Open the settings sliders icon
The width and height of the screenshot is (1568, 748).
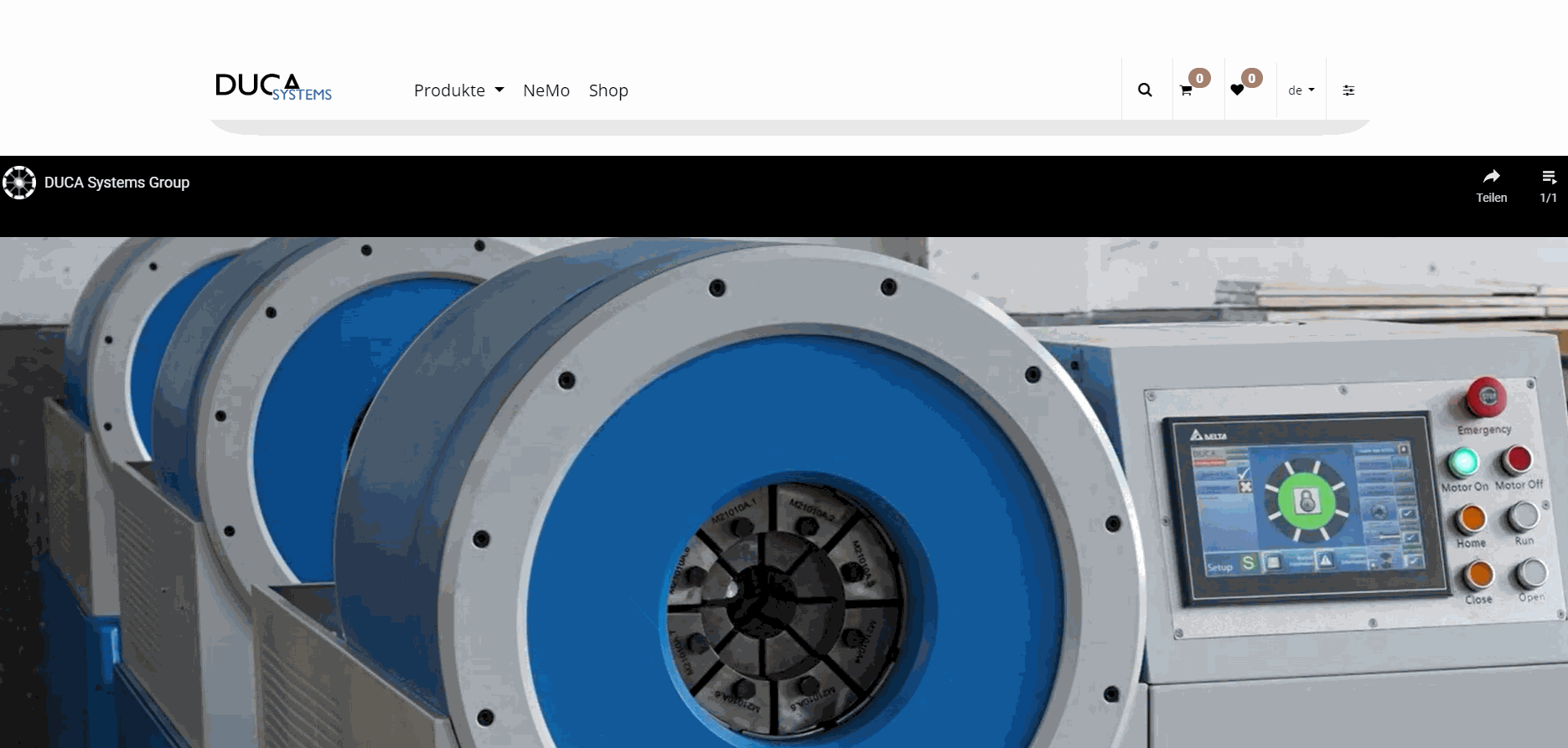coord(1348,90)
